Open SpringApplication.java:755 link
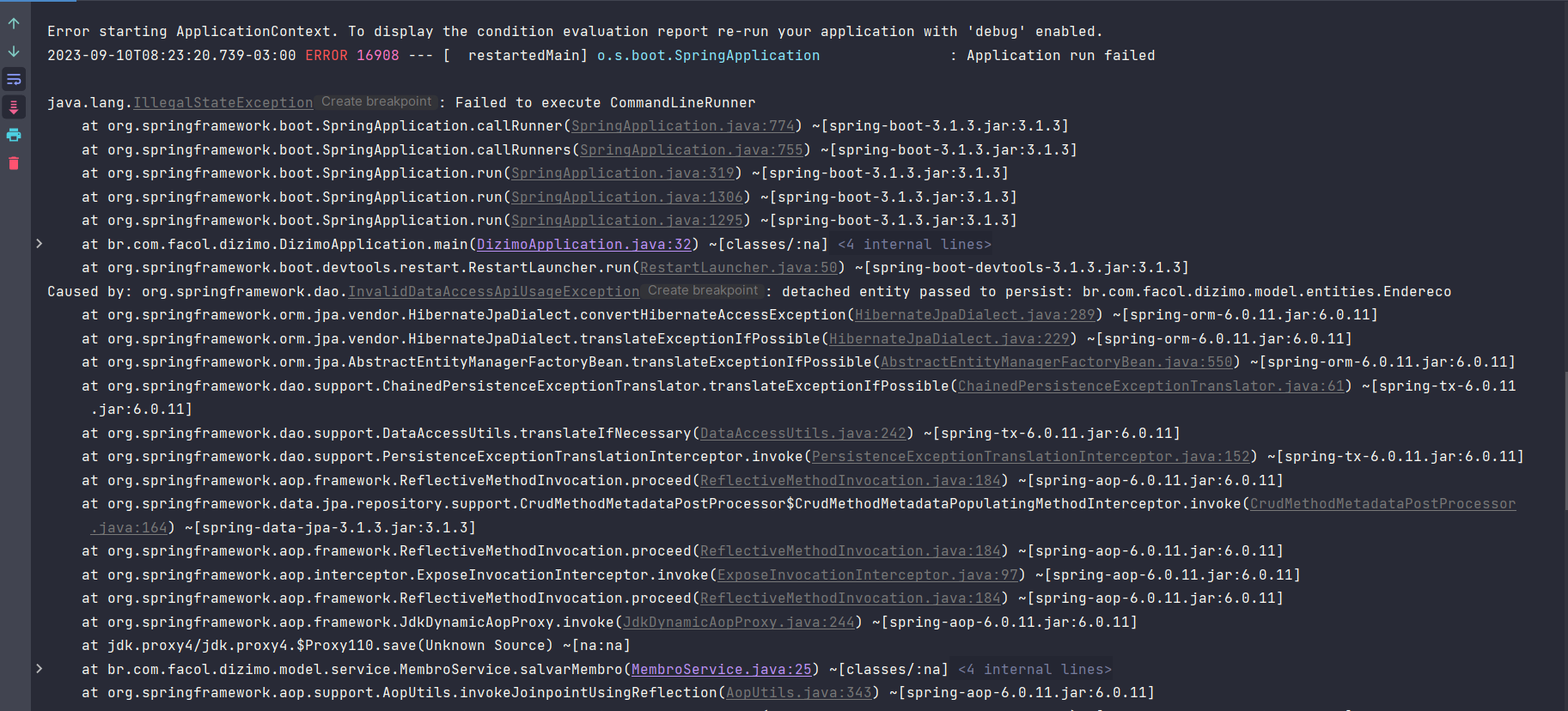The image size is (1568, 711). click(x=692, y=149)
